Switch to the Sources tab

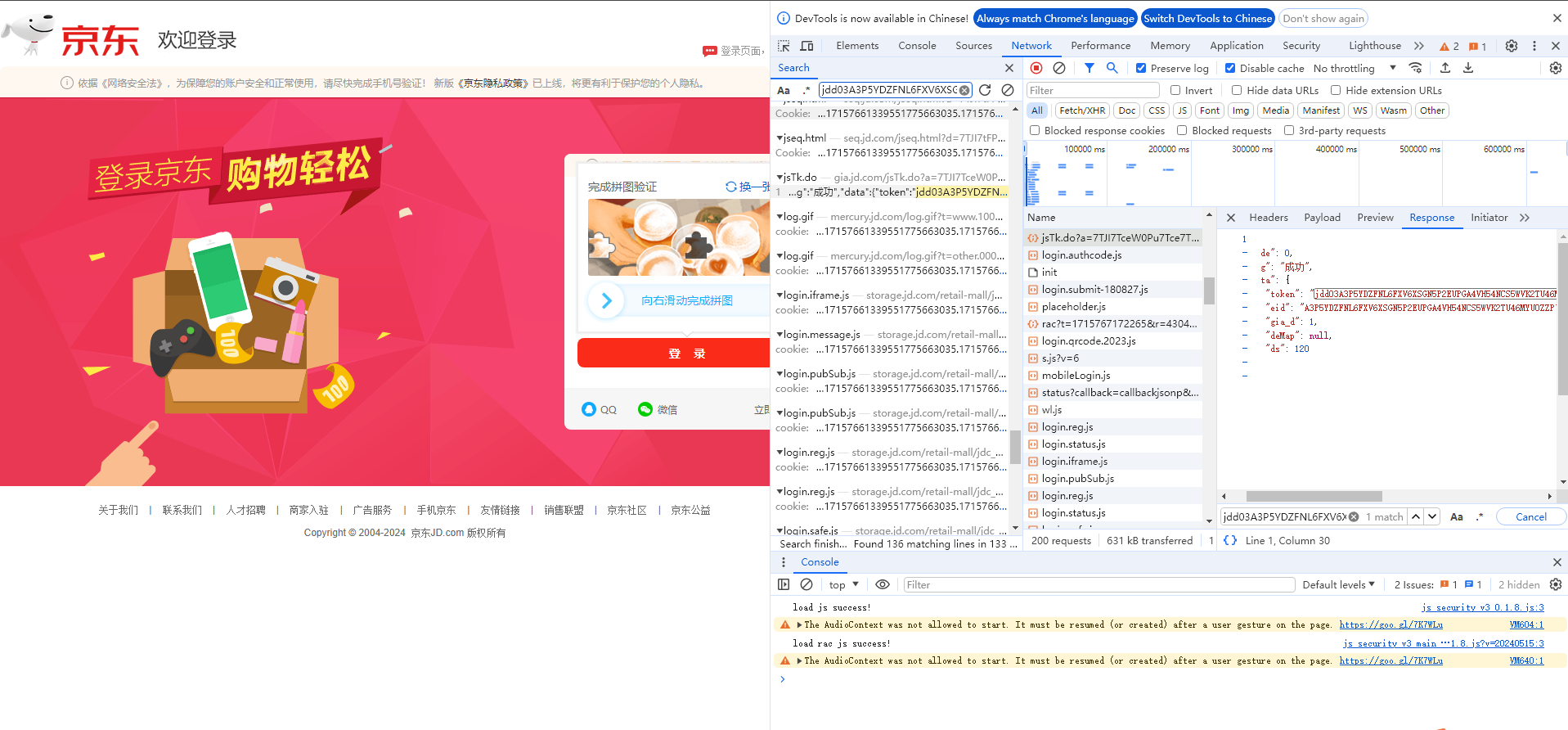pos(973,46)
